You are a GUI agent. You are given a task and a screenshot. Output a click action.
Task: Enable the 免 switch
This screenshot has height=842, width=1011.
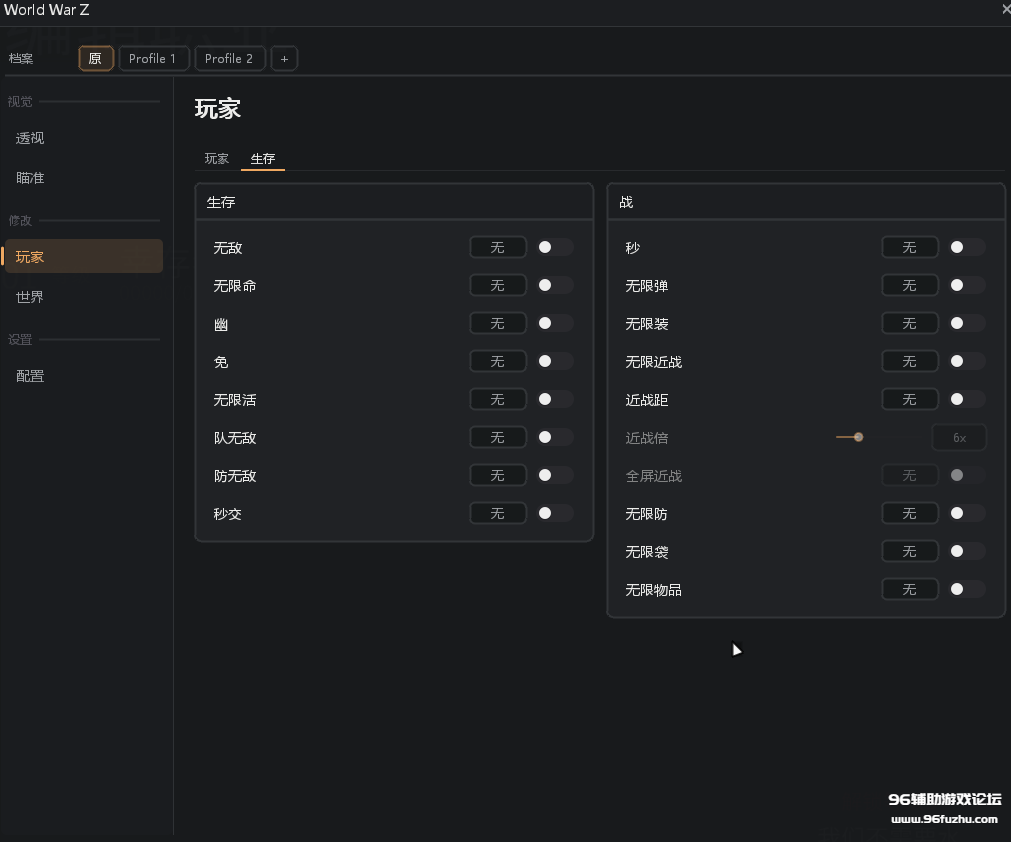[x=555, y=361]
